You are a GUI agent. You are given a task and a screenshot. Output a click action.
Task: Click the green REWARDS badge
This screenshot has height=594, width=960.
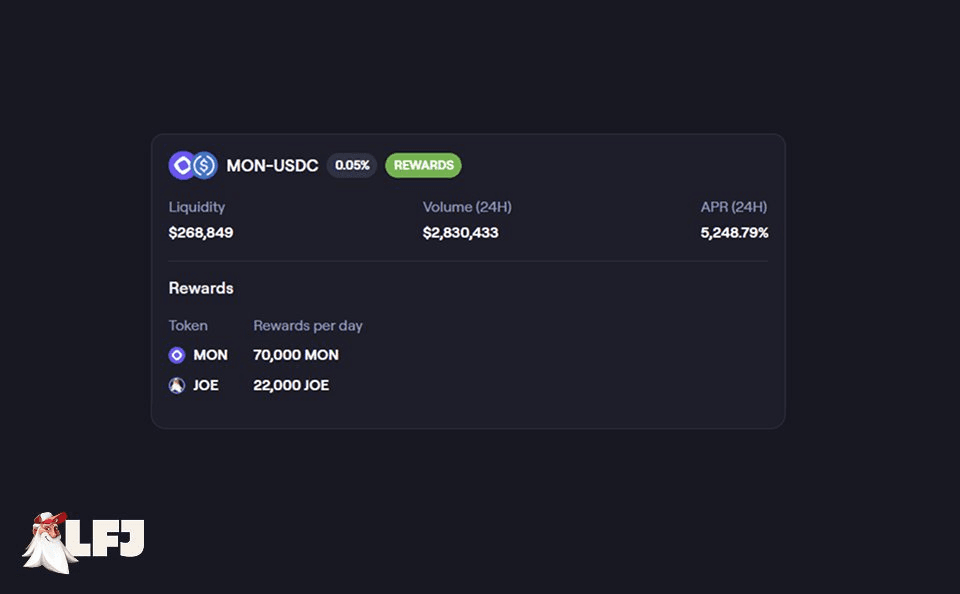pos(423,165)
